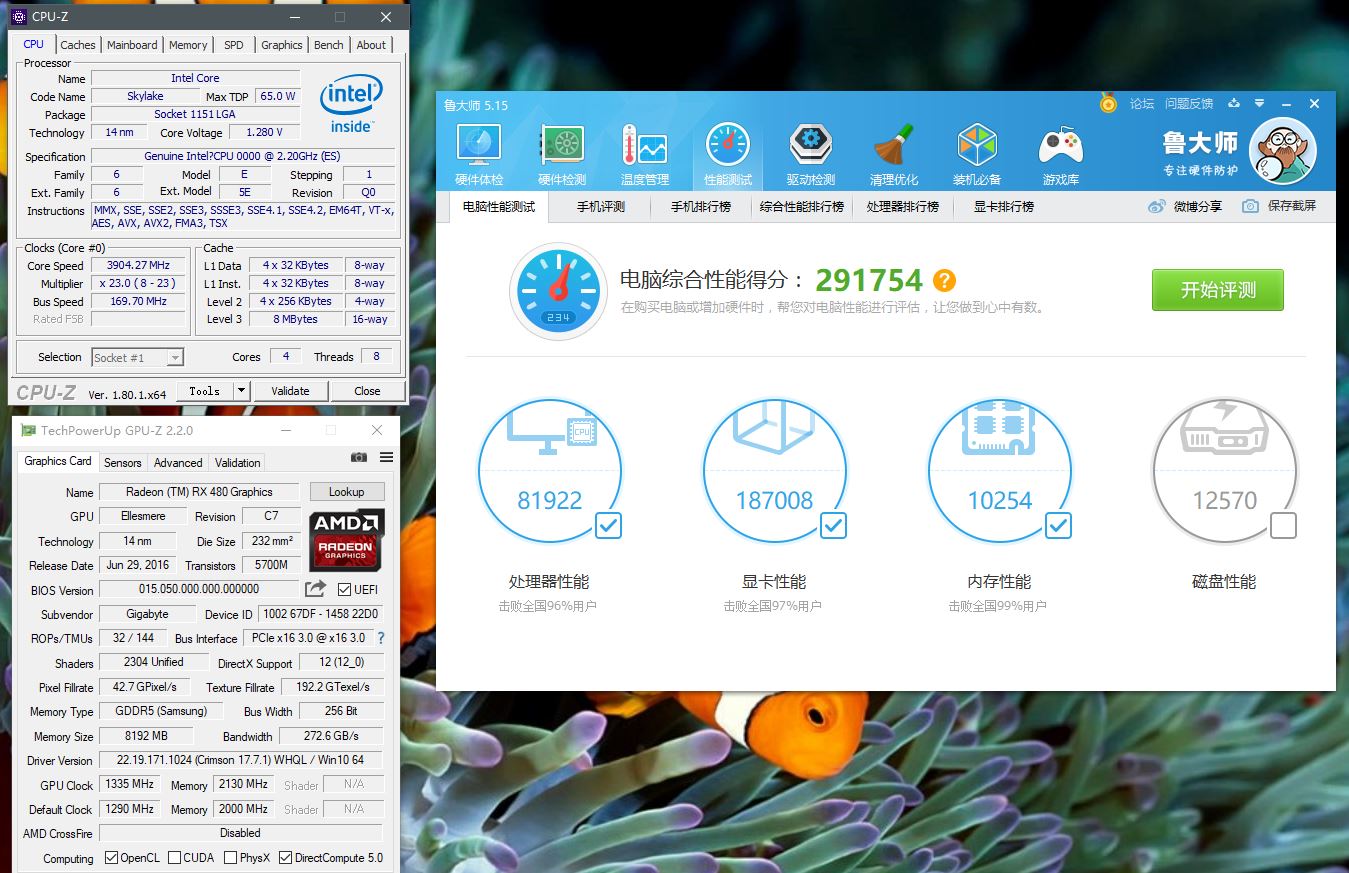Viewport: 1349px width, 873px height.
Task: Open the GPU-Z hamburger menu
Action: click(386, 457)
